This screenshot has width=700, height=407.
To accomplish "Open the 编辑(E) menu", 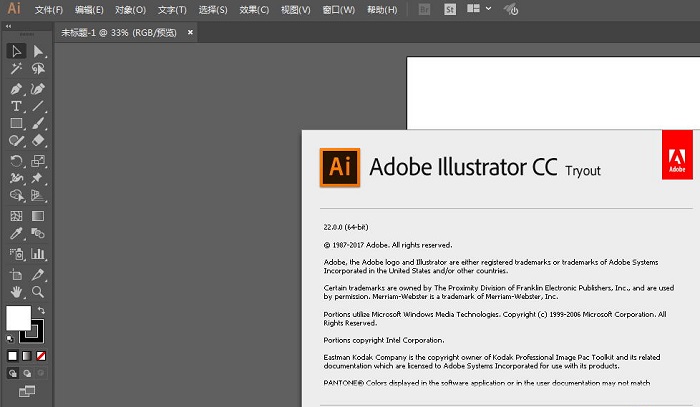I will pyautogui.click(x=89, y=10).
